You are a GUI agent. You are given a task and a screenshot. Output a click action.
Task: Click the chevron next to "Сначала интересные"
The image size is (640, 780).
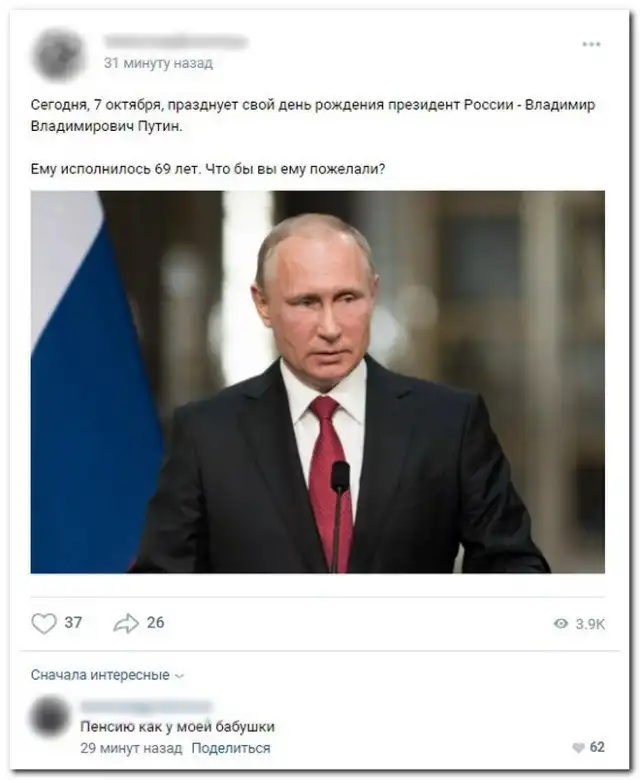[180, 676]
